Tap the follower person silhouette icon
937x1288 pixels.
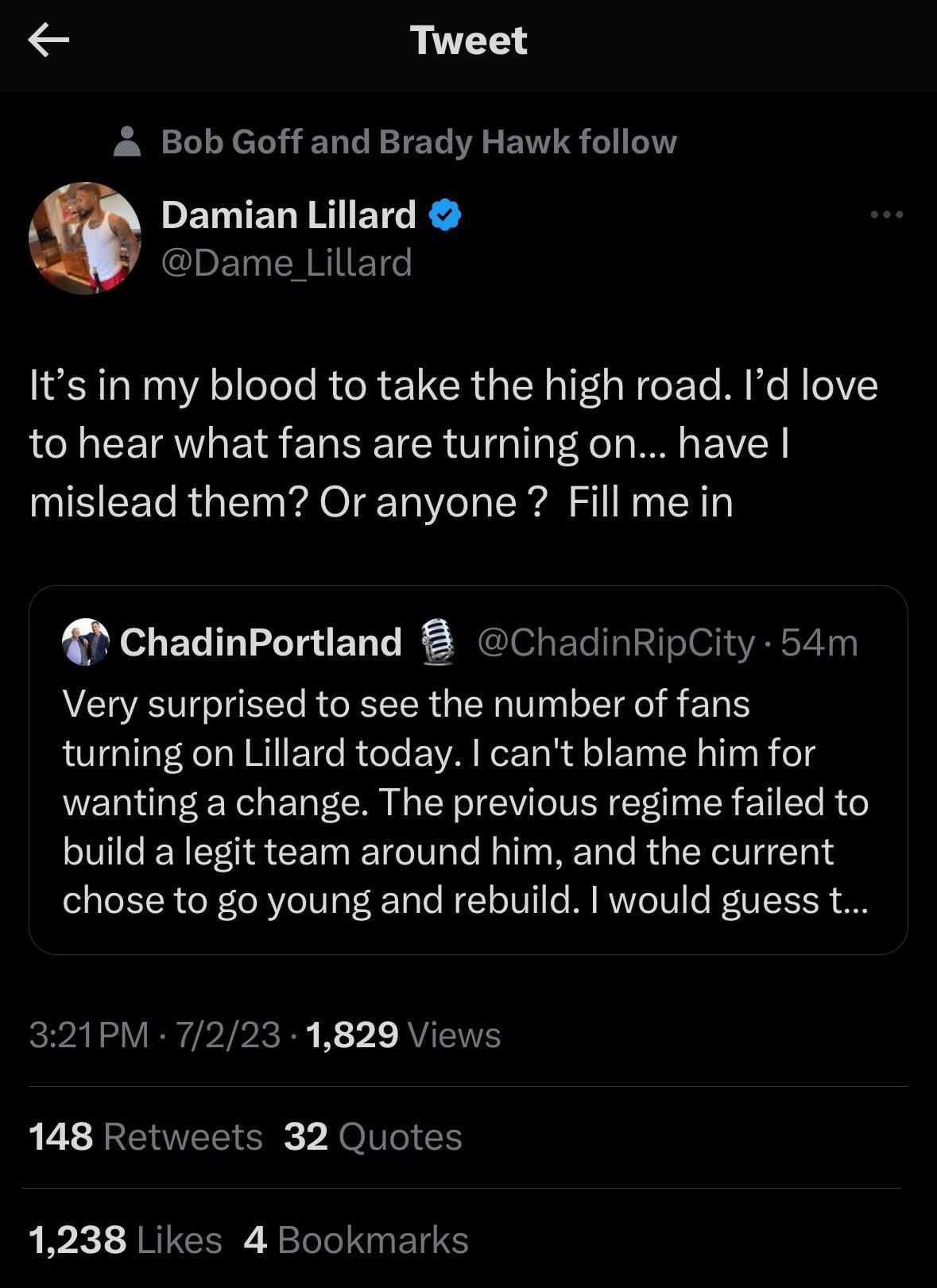coord(127,142)
